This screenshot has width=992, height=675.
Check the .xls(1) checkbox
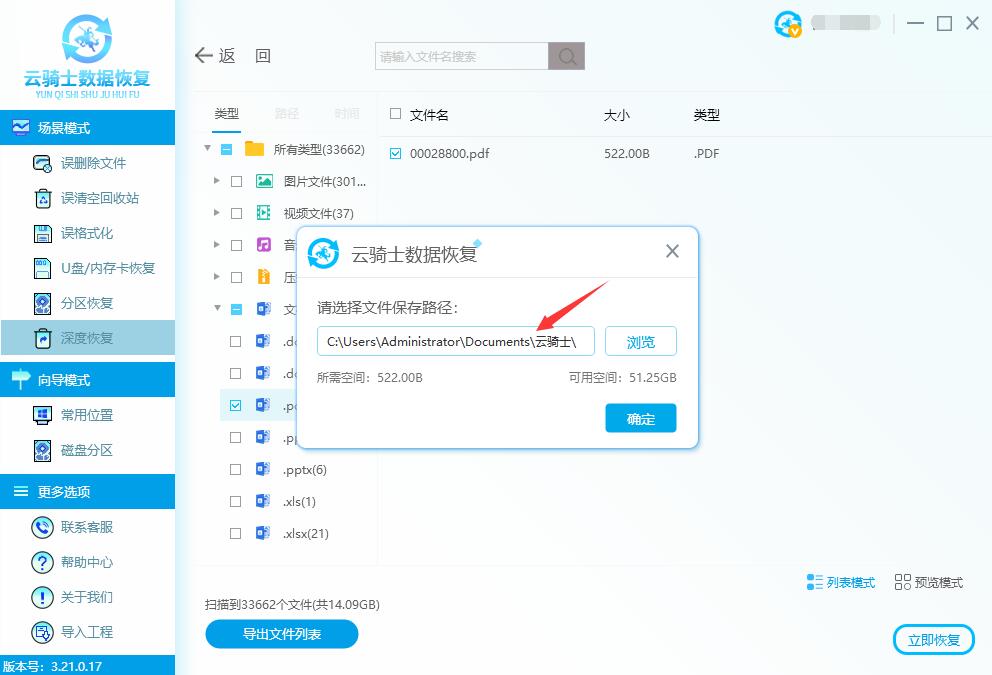point(235,502)
